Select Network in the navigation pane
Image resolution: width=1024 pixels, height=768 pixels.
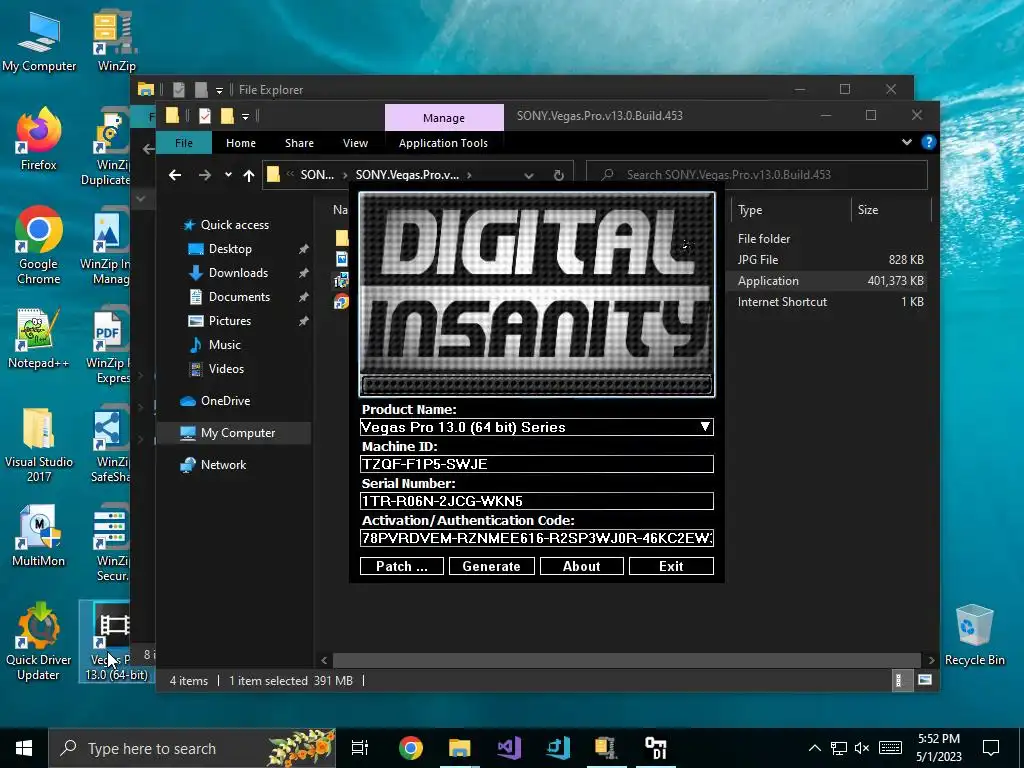coord(223,465)
